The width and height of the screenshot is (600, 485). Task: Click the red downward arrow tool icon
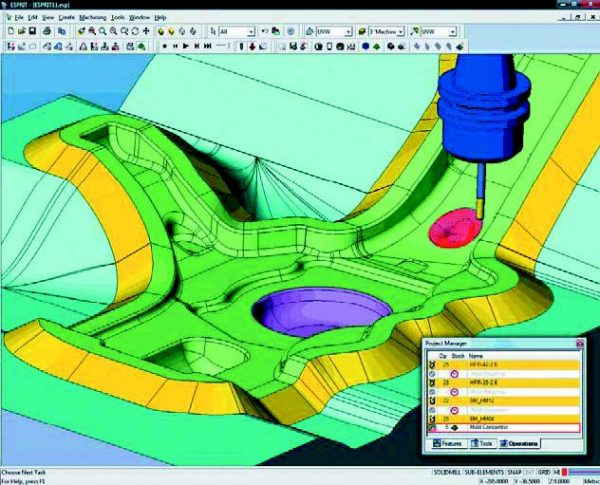point(252,46)
